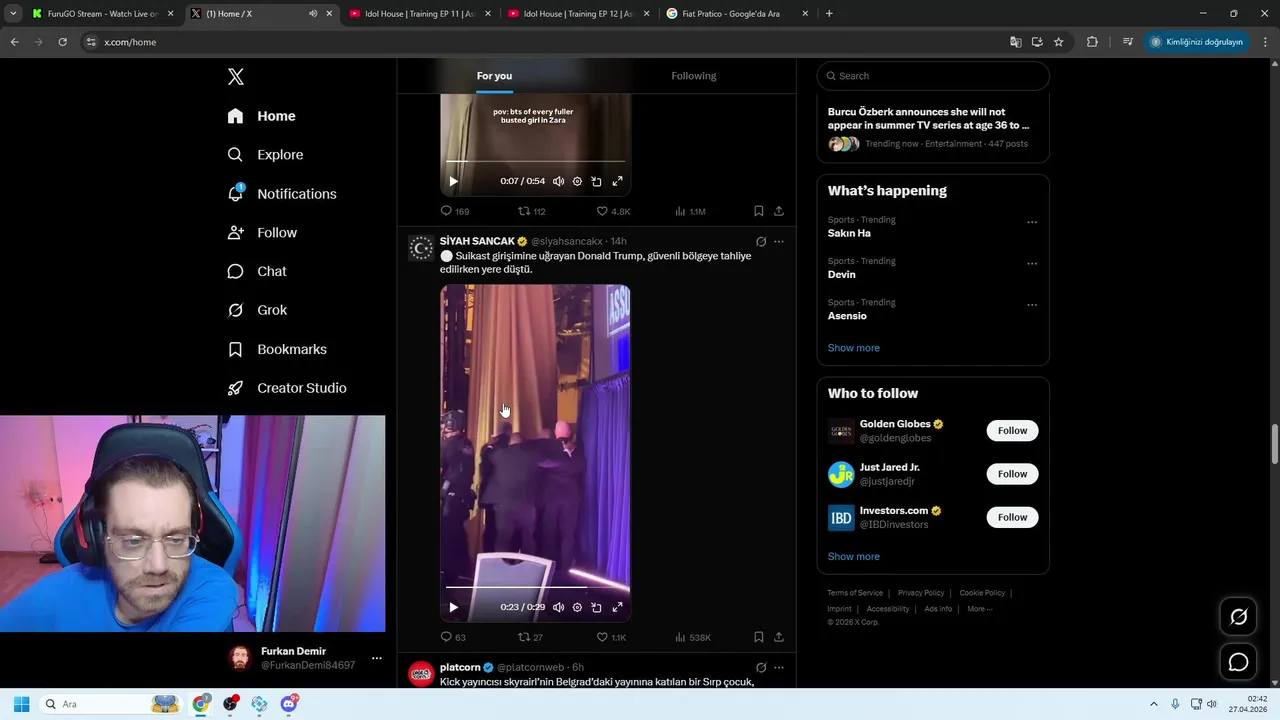The width and height of the screenshot is (1280, 720).
Task: Follow Golden Globes
Action: [1012, 431]
